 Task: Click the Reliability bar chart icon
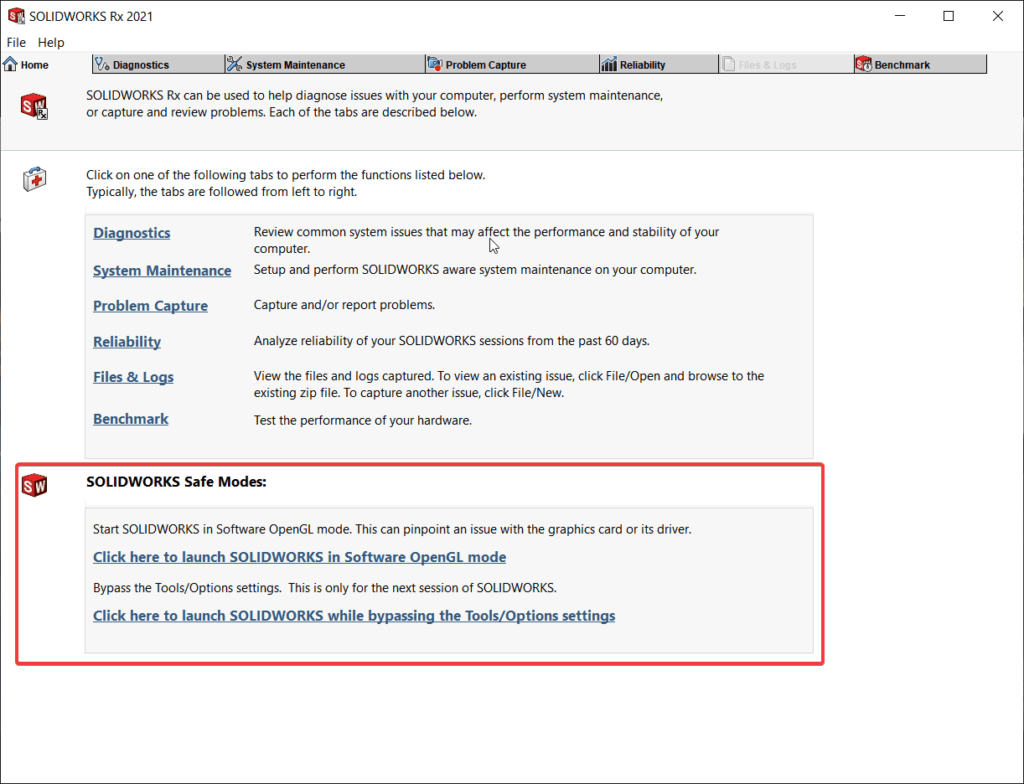coord(609,64)
